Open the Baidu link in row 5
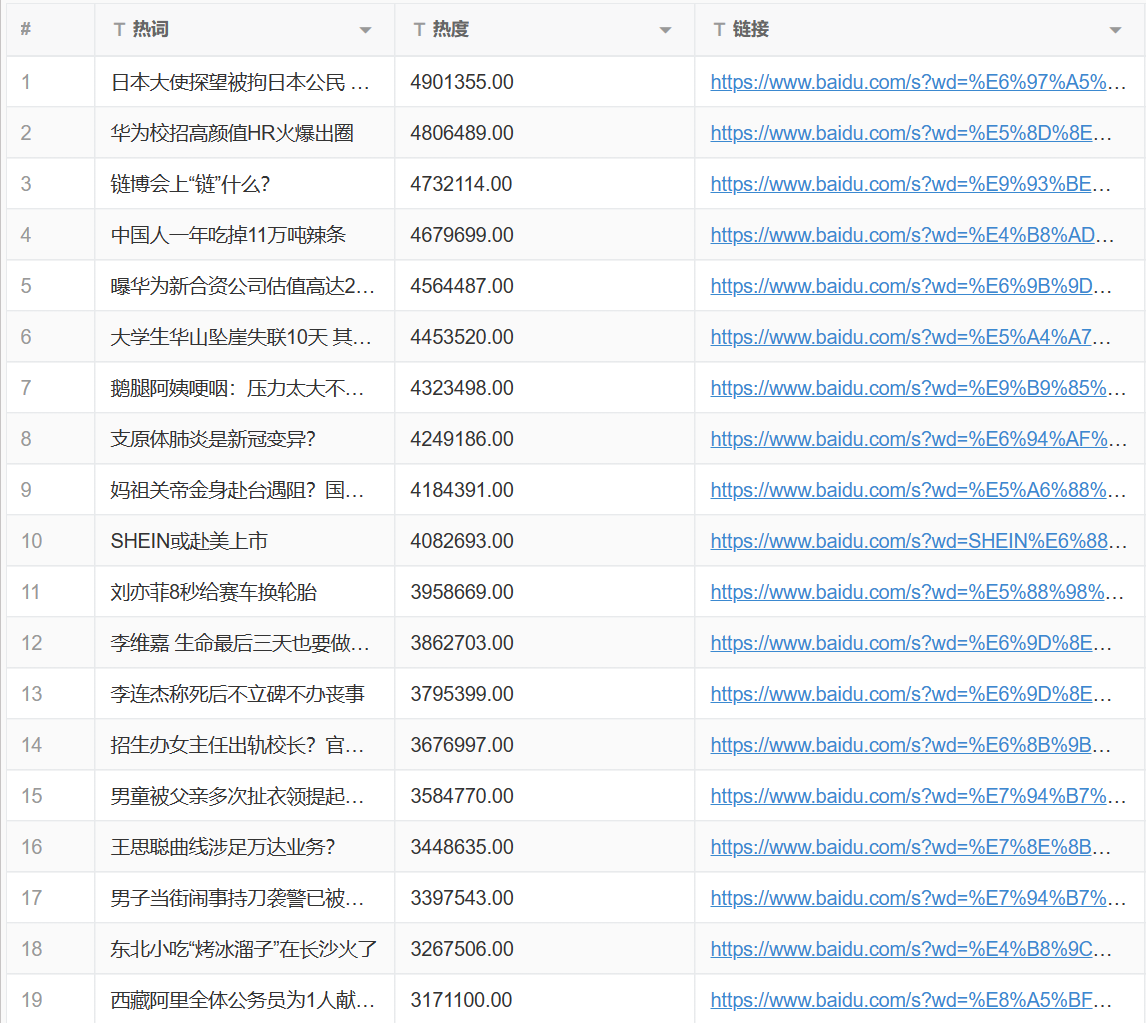The height and width of the screenshot is (1023, 1146). (x=910, y=286)
